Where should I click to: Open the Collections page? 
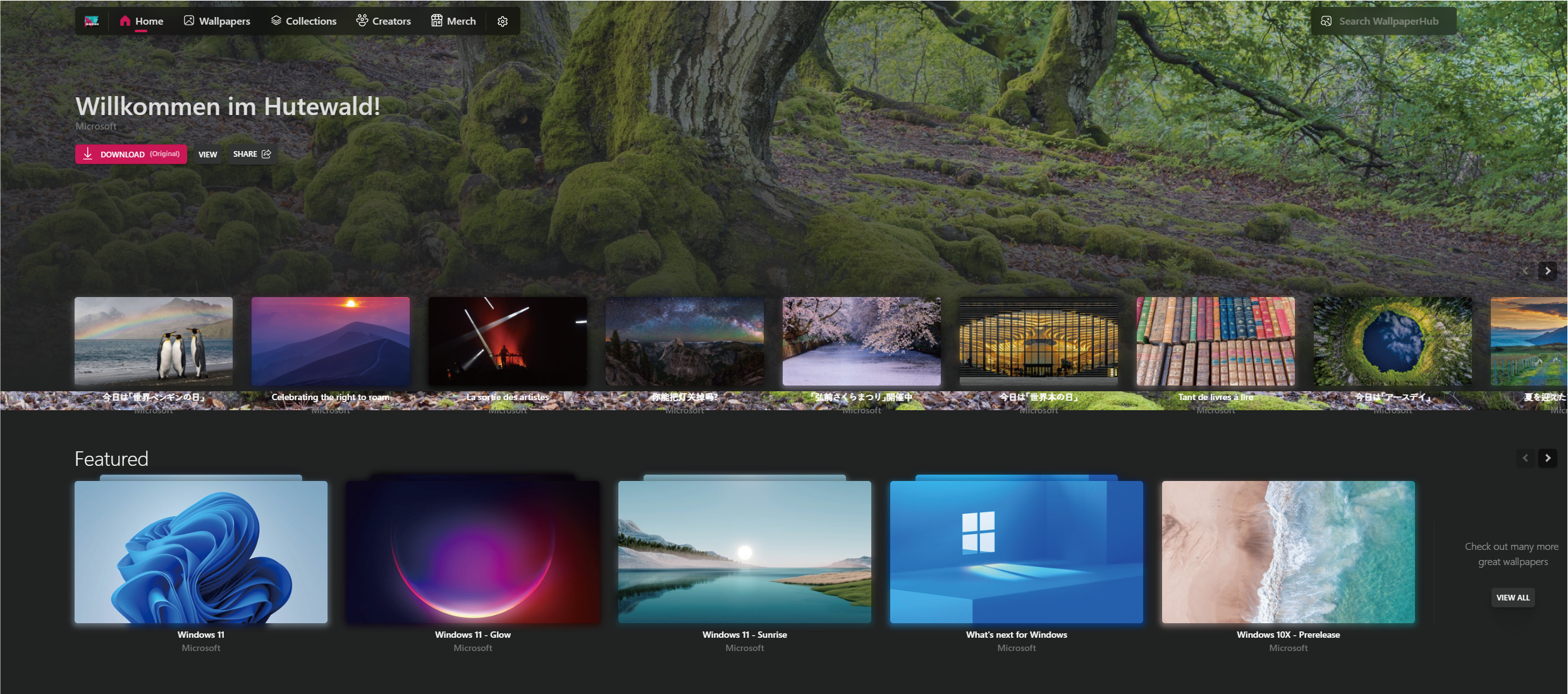tap(303, 21)
